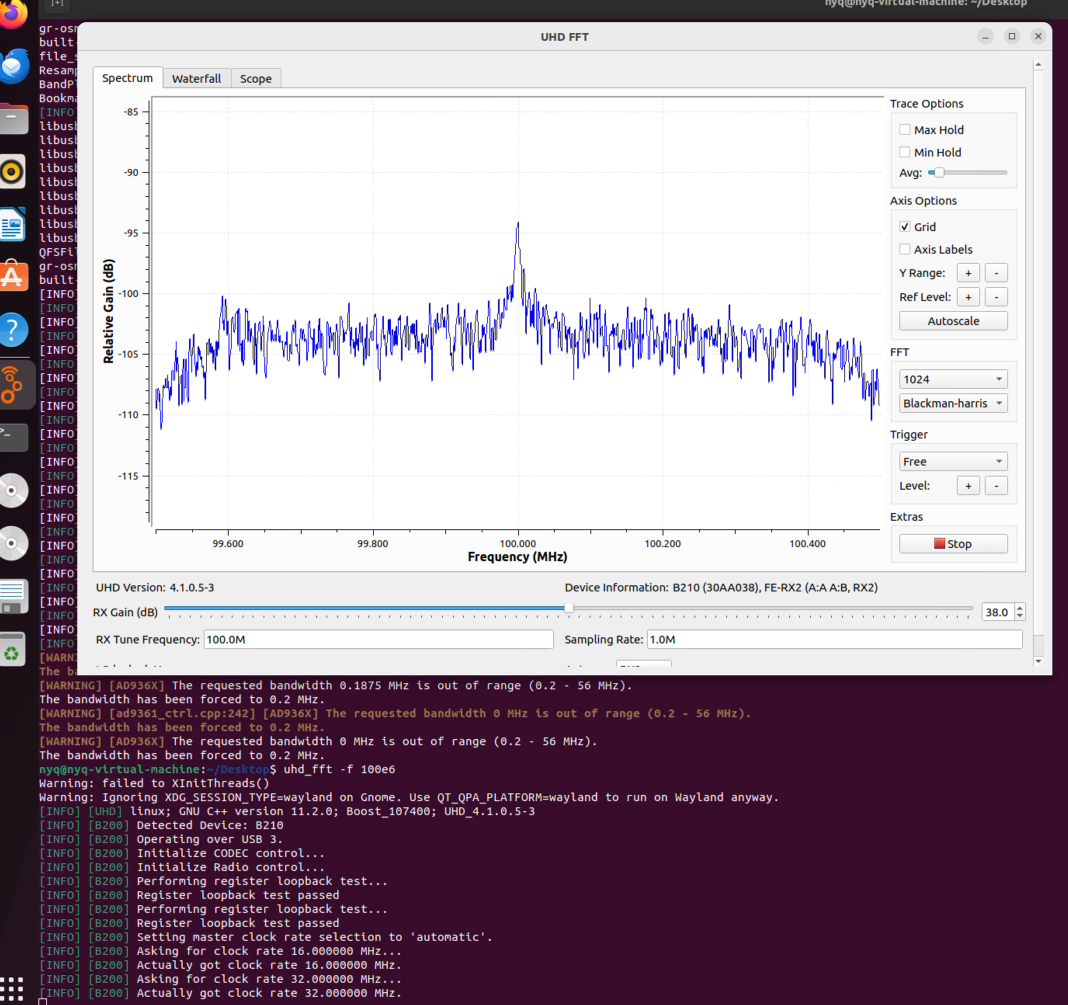Click the 100 MHz spectrum peak

click(x=518, y=225)
